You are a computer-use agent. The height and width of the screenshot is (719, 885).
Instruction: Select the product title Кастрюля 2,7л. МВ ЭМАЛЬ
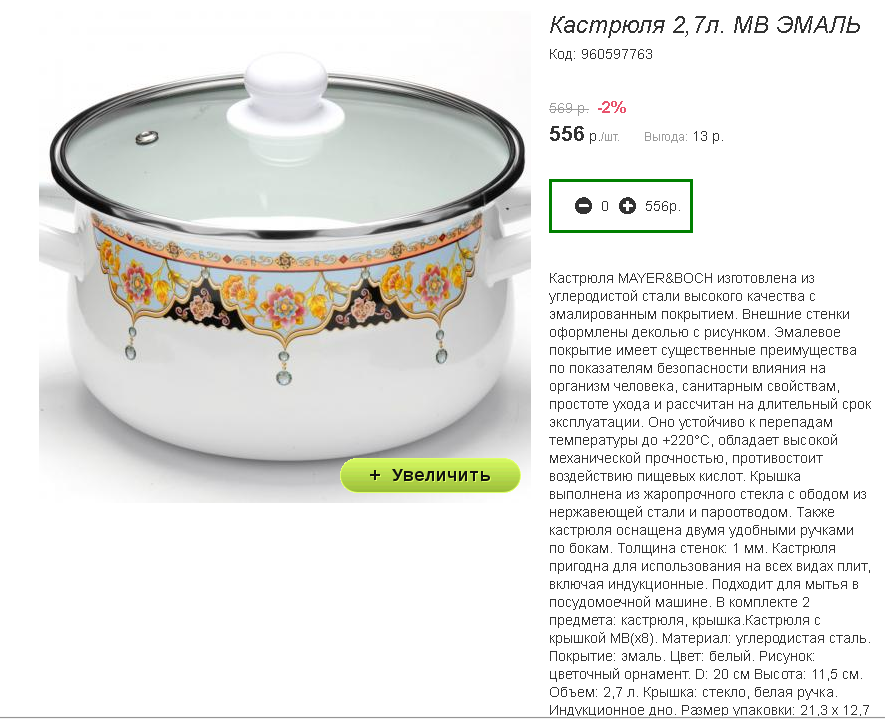click(704, 25)
